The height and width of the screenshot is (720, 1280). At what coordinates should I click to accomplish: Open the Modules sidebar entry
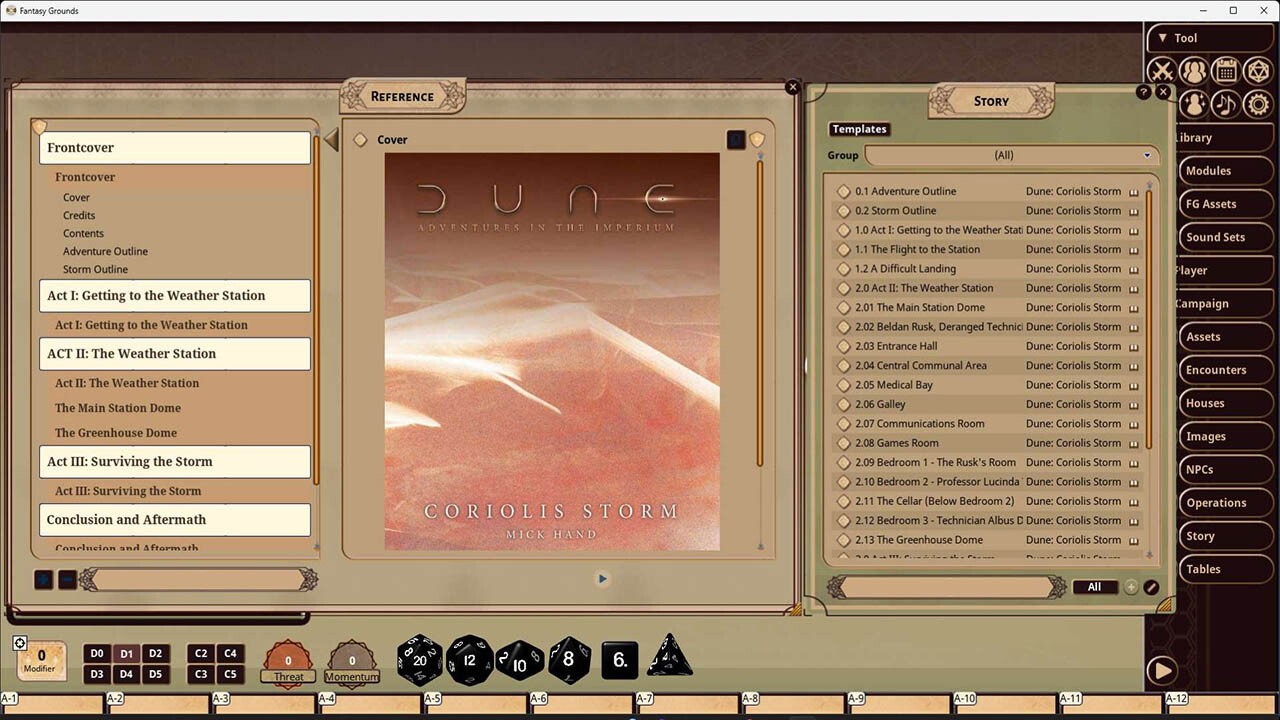[x=1225, y=170]
